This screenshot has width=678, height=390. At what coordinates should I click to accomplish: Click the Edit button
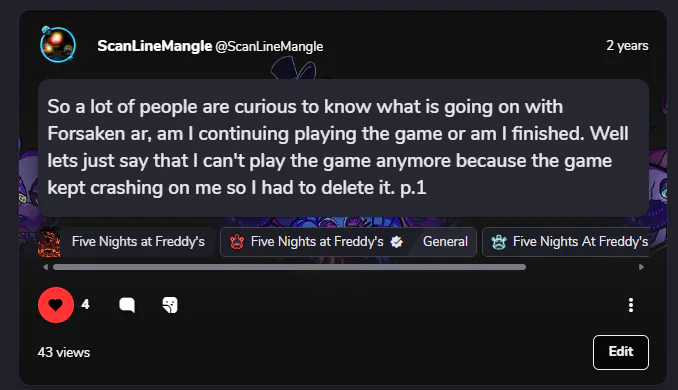pyautogui.click(x=620, y=352)
